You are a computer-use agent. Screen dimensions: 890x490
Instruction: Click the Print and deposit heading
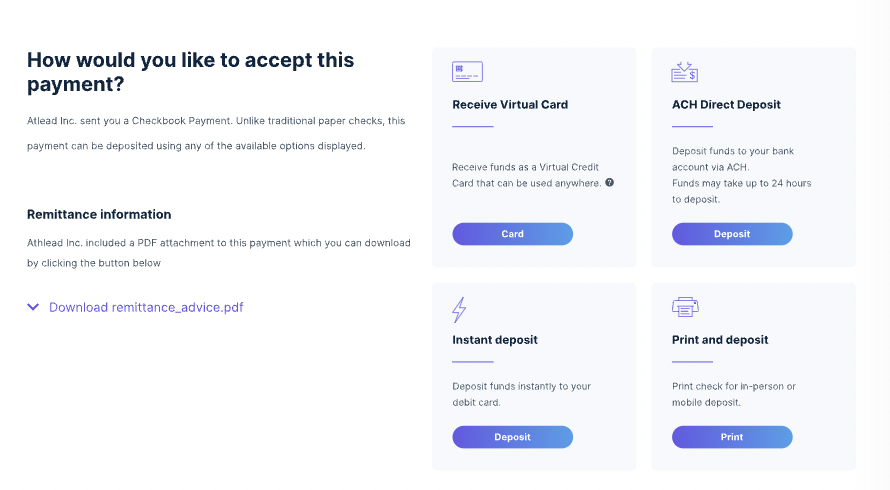(x=720, y=340)
